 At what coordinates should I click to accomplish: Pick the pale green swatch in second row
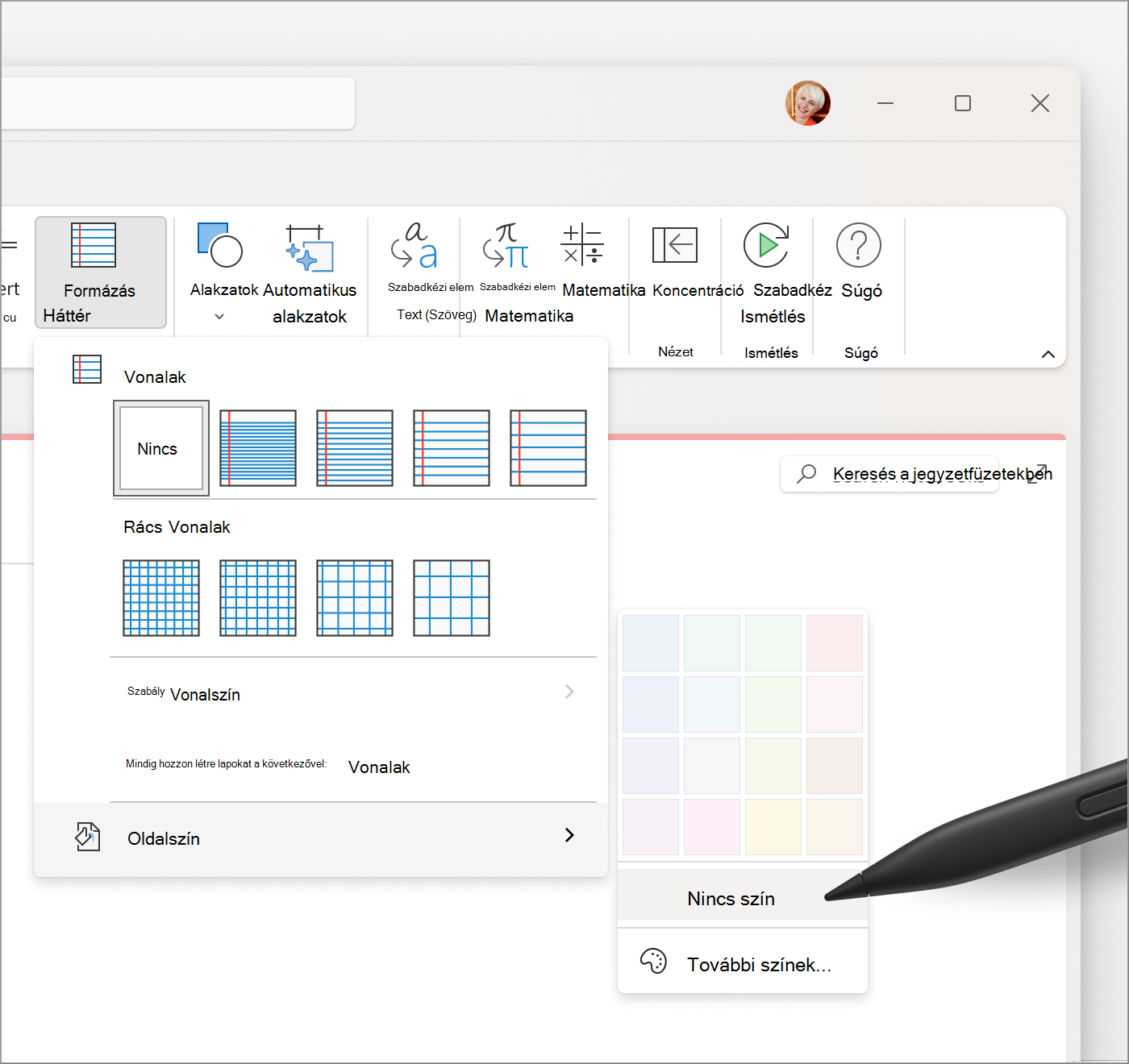coord(773,704)
